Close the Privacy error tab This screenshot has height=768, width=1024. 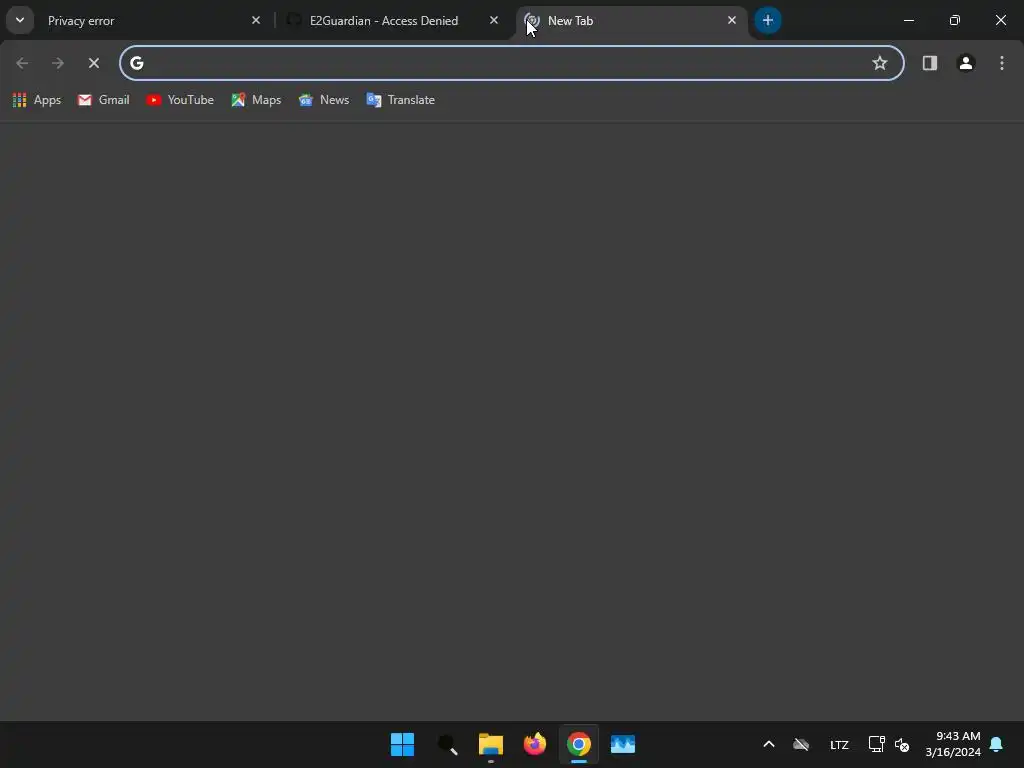(x=256, y=20)
